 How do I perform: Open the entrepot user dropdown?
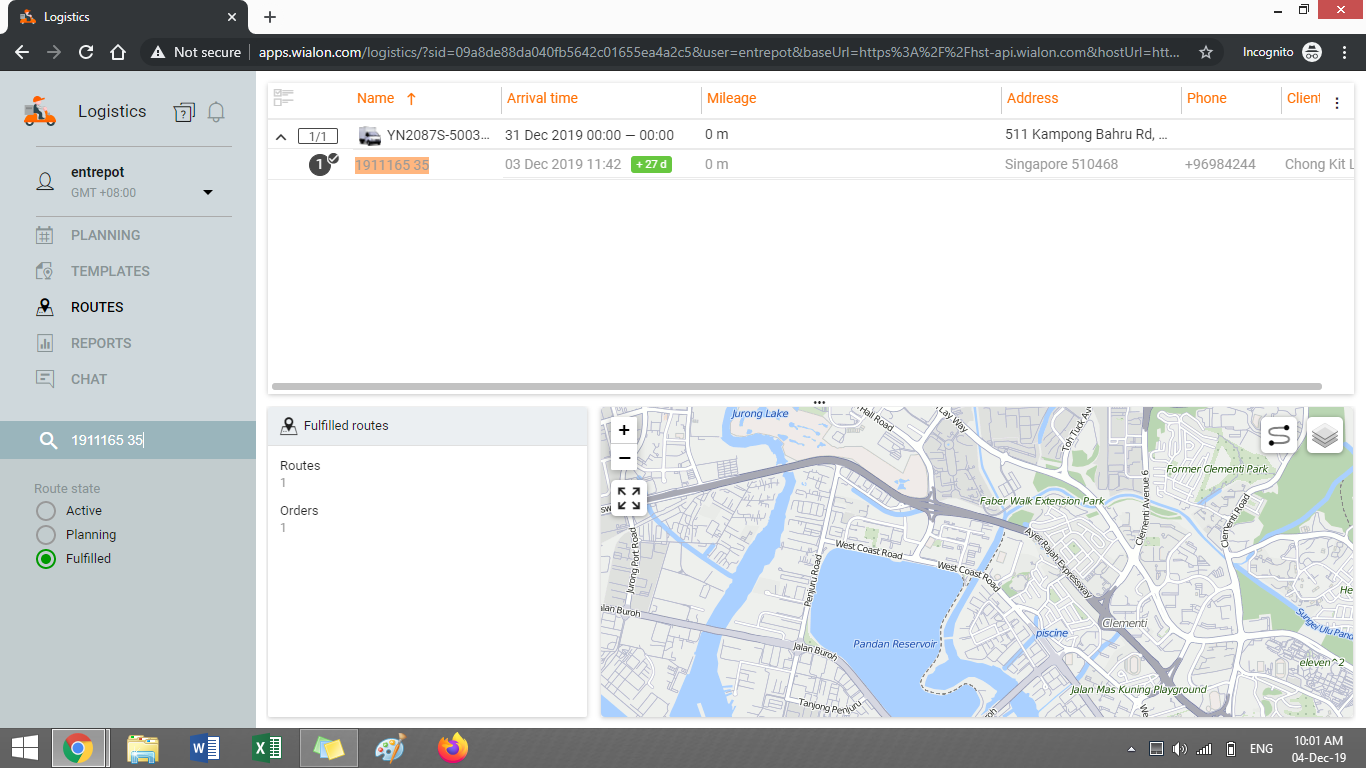coord(208,192)
